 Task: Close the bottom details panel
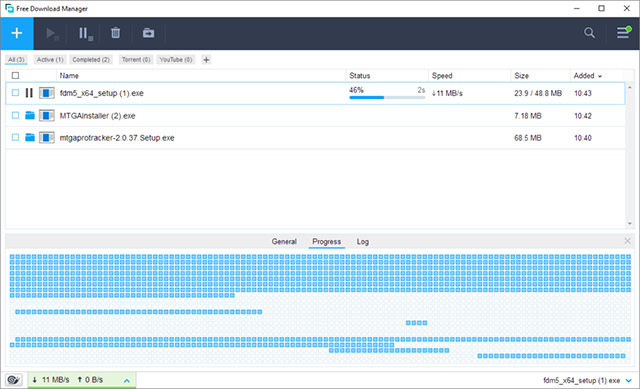(627, 241)
